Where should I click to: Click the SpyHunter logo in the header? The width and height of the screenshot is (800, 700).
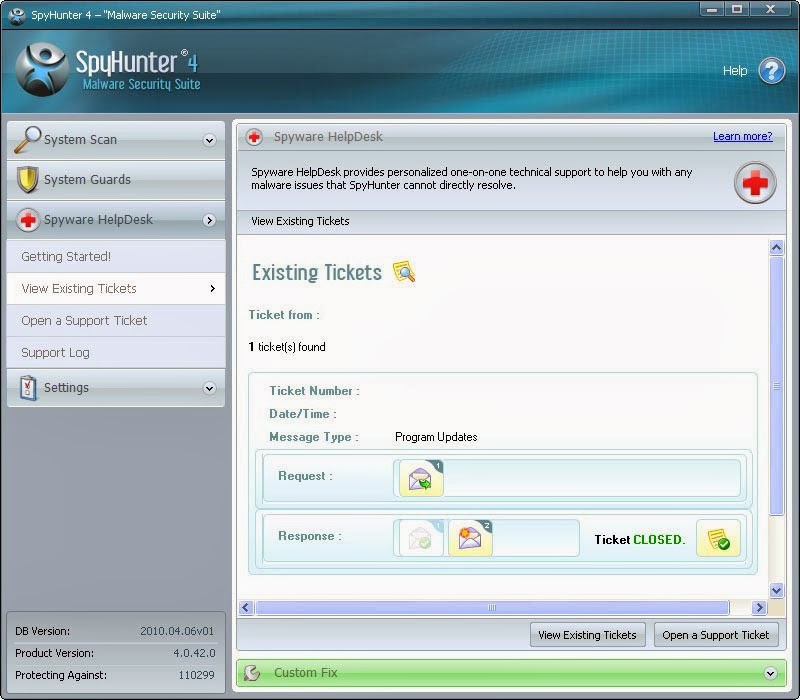[42, 70]
